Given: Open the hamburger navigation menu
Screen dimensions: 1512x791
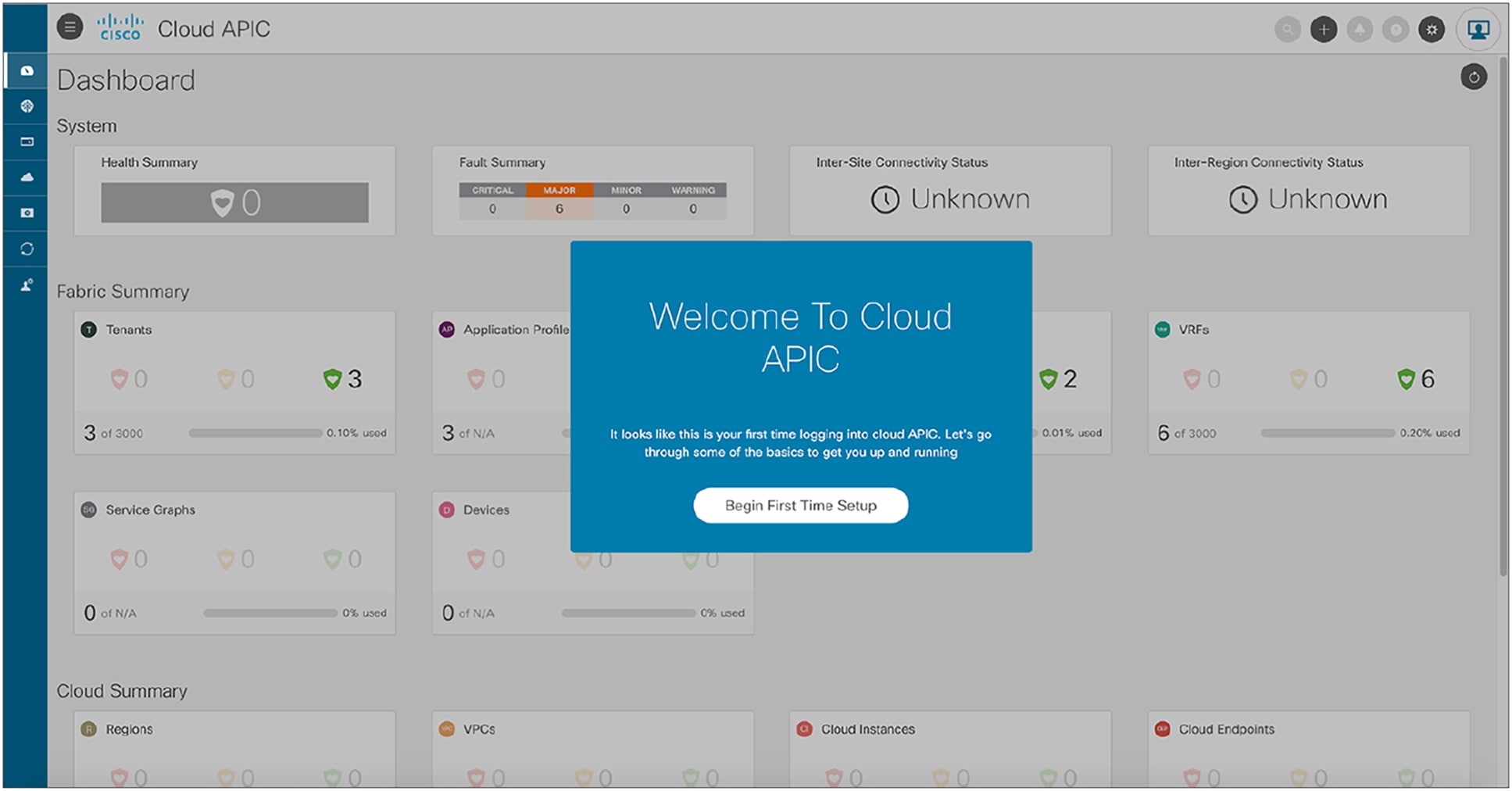Looking at the screenshot, I should pos(70,27).
